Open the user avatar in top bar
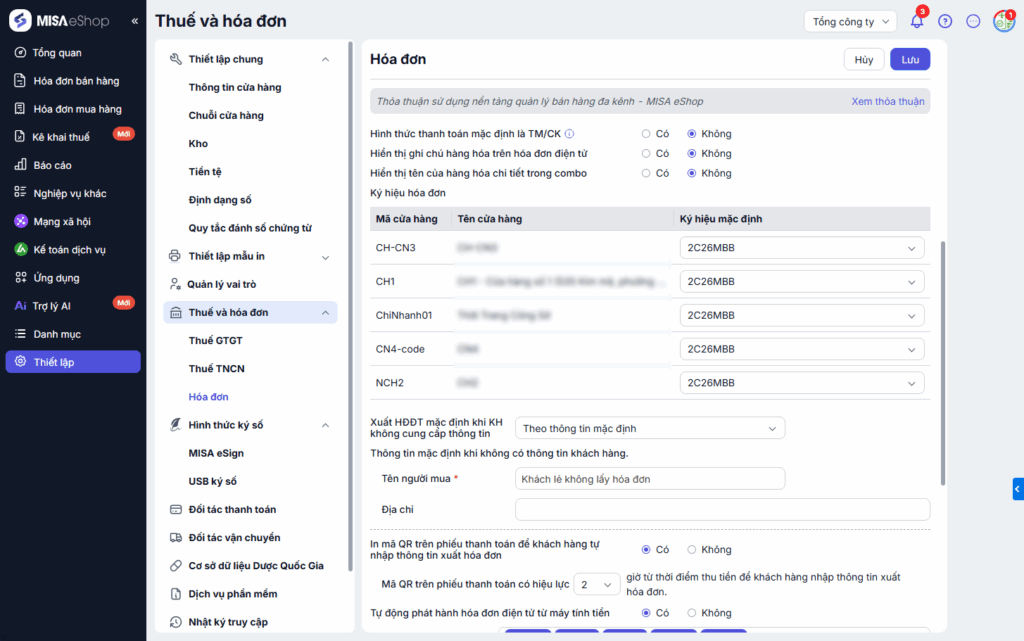The width and height of the screenshot is (1024, 641). pyautogui.click(x=1003, y=21)
